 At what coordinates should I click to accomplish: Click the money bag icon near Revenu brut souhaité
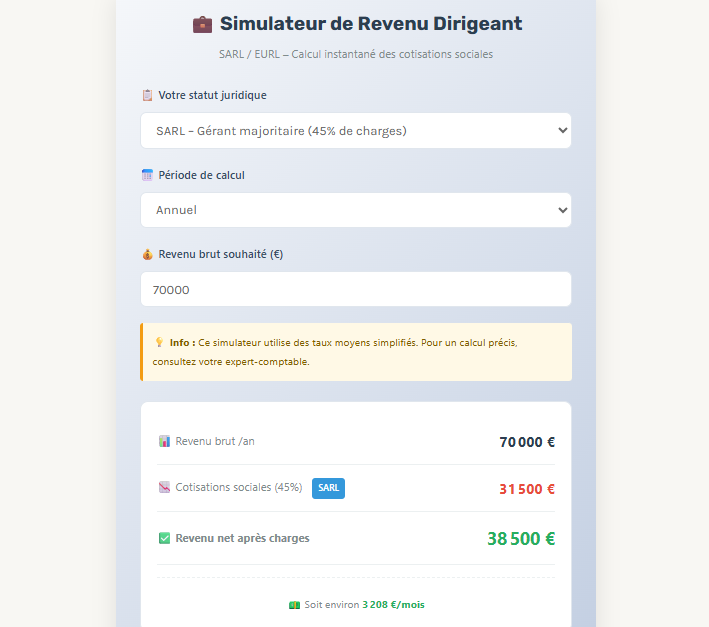pos(147,254)
